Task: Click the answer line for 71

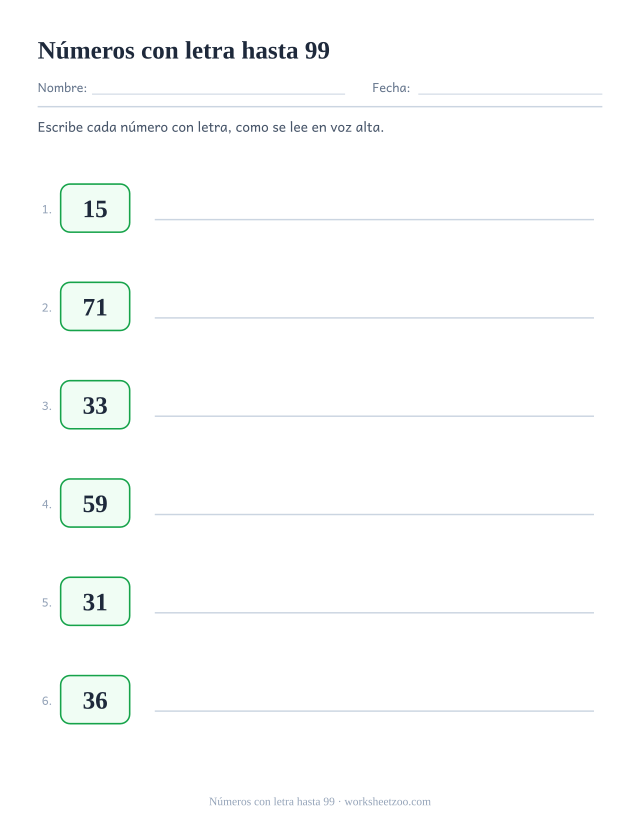Action: coord(374,317)
